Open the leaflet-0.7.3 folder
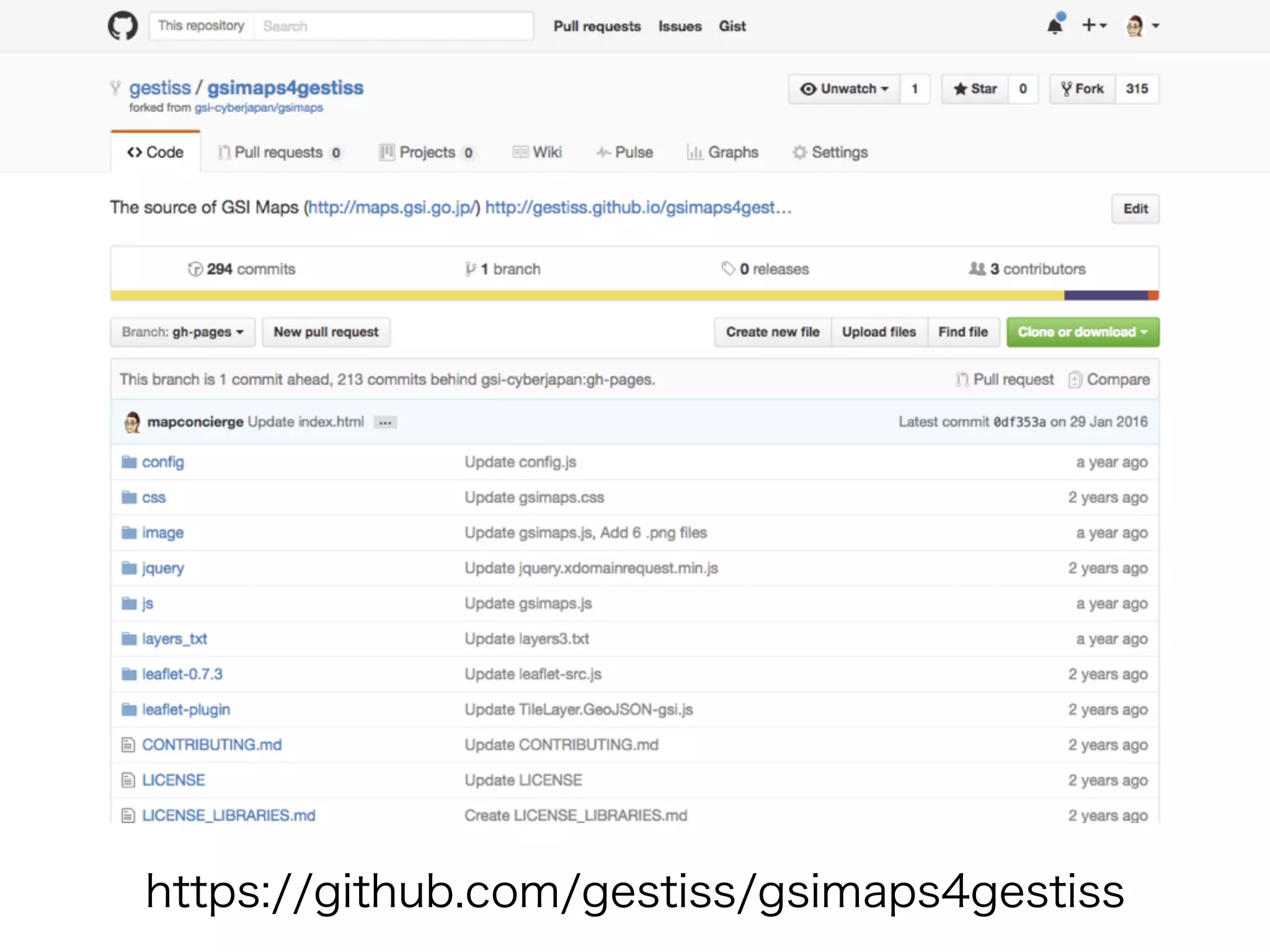 (x=182, y=674)
